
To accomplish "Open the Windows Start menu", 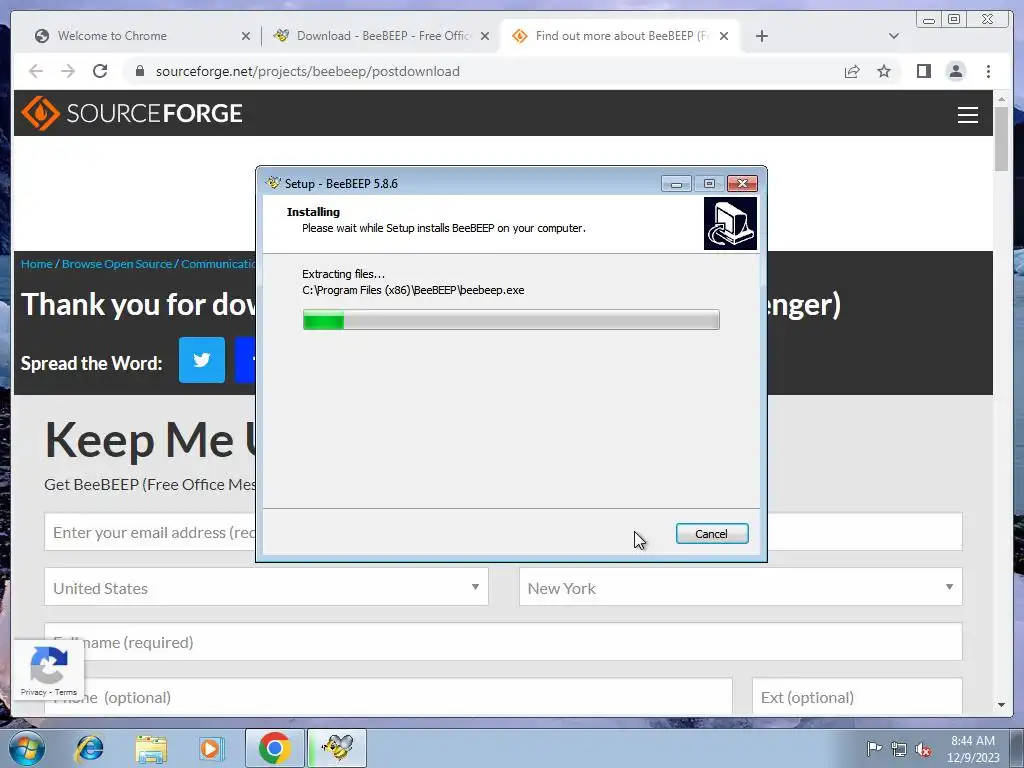I will [x=27, y=748].
